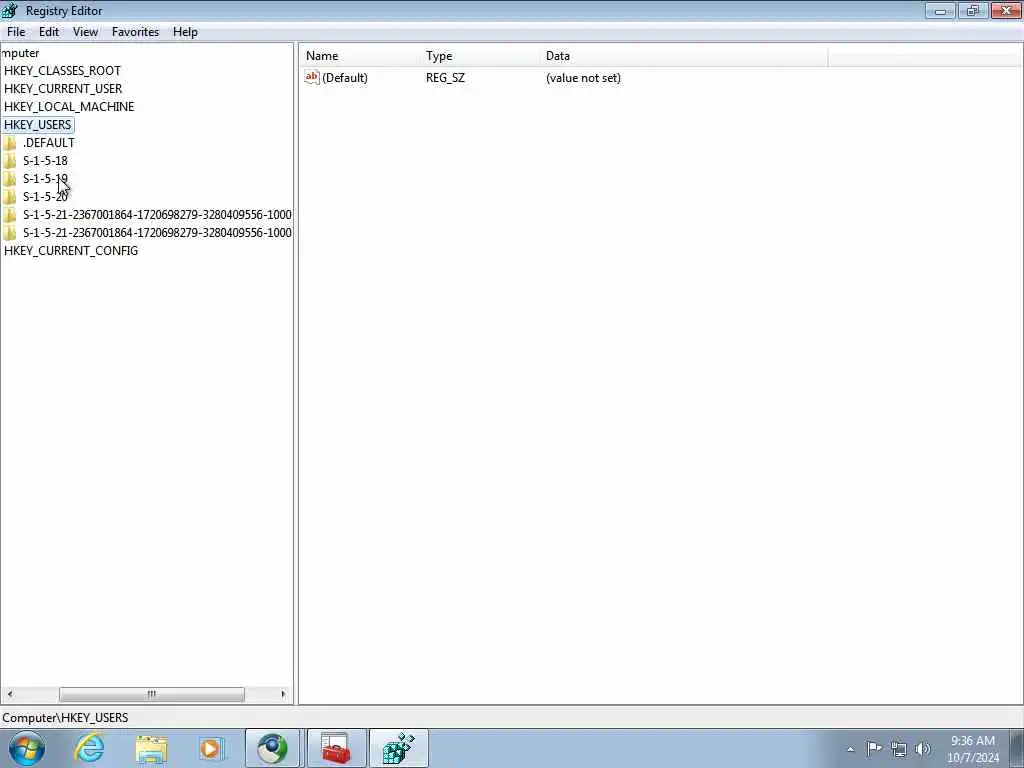Click the Registry Editor title bar icon
The image size is (1024, 768).
(x=10, y=10)
